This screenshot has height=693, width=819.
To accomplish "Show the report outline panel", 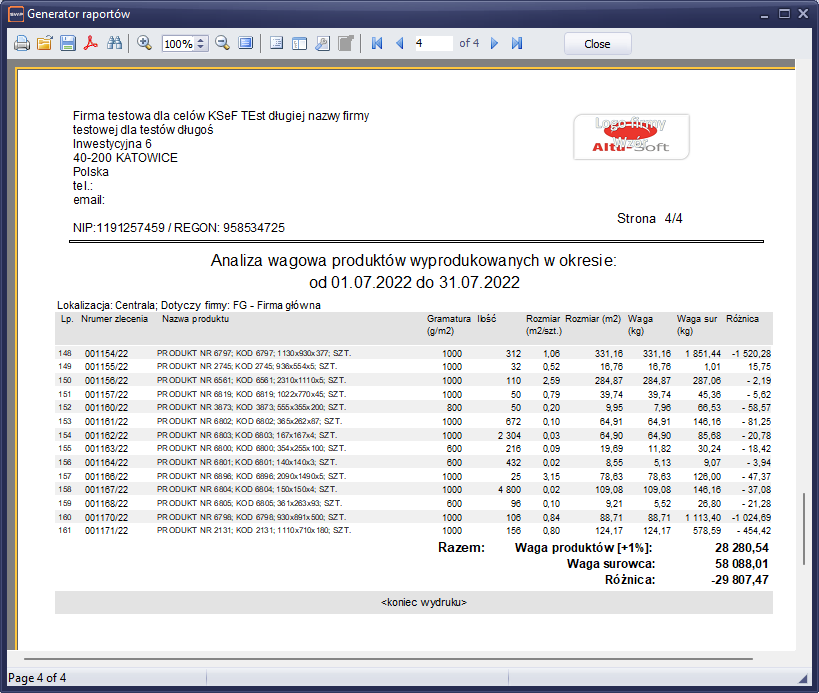I will tap(277, 44).
